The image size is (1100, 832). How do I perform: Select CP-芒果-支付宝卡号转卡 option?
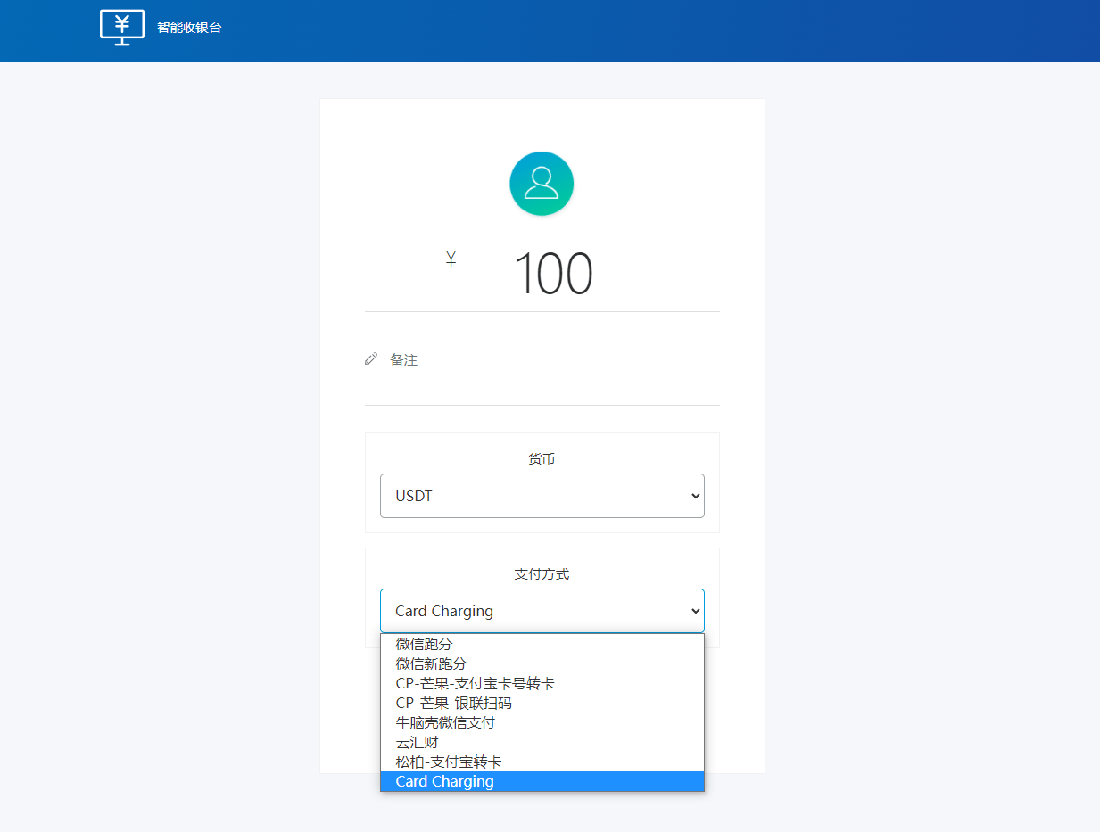click(475, 683)
